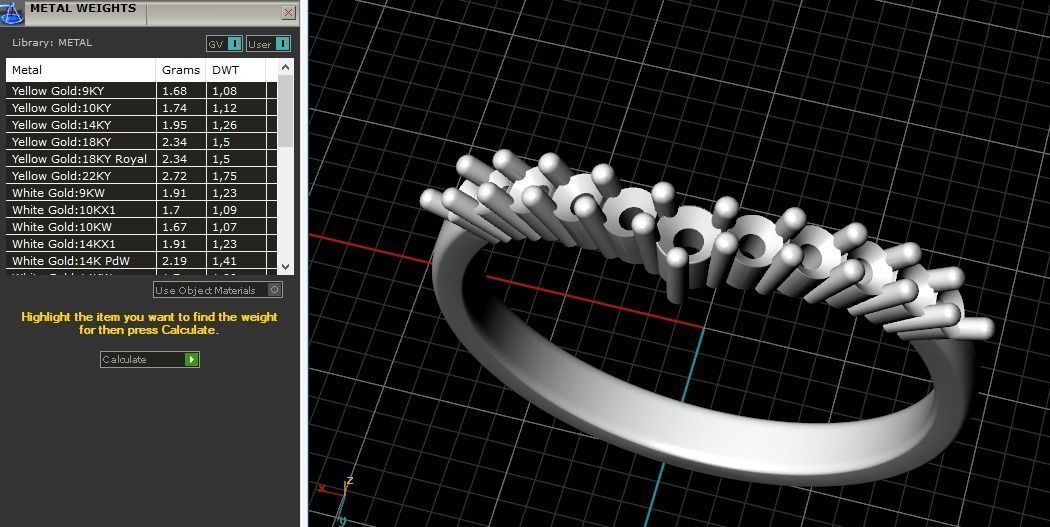
Task: Select the White Gold:10KW row
Action: pyautogui.click(x=141, y=227)
